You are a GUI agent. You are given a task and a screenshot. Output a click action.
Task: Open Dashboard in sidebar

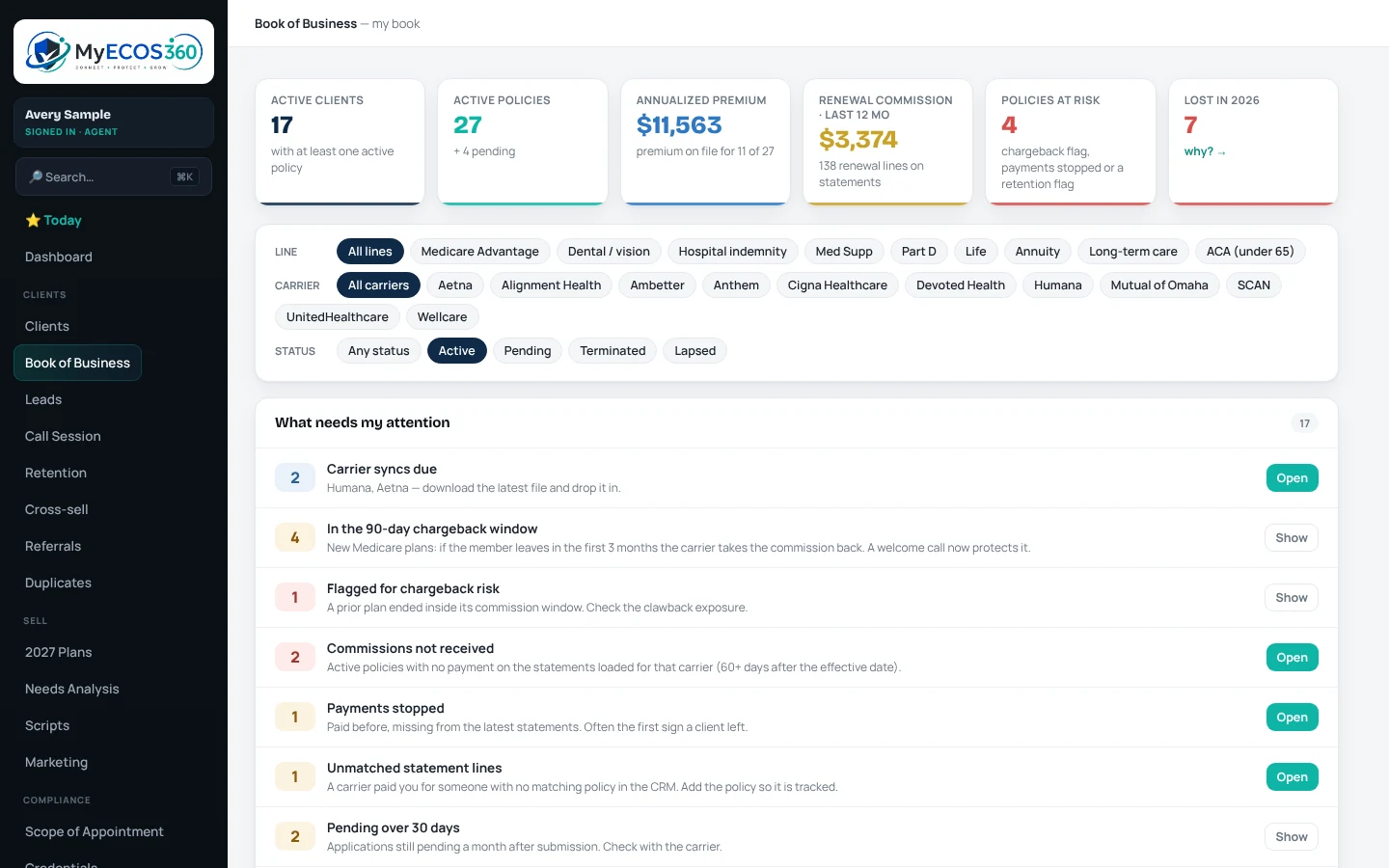coord(59,257)
